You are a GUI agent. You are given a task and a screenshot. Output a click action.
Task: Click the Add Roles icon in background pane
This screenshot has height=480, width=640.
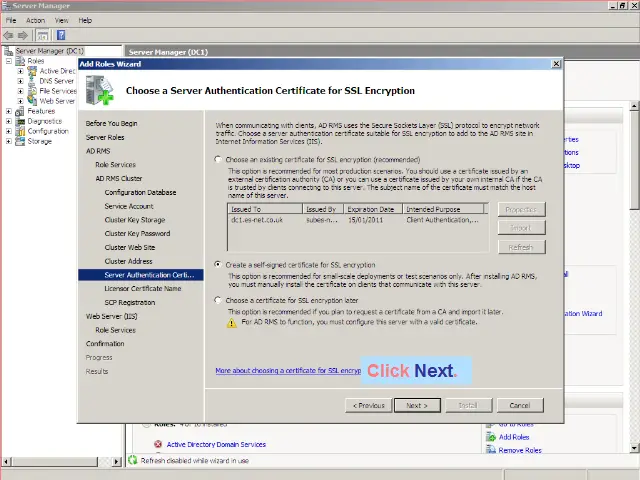click(491, 437)
